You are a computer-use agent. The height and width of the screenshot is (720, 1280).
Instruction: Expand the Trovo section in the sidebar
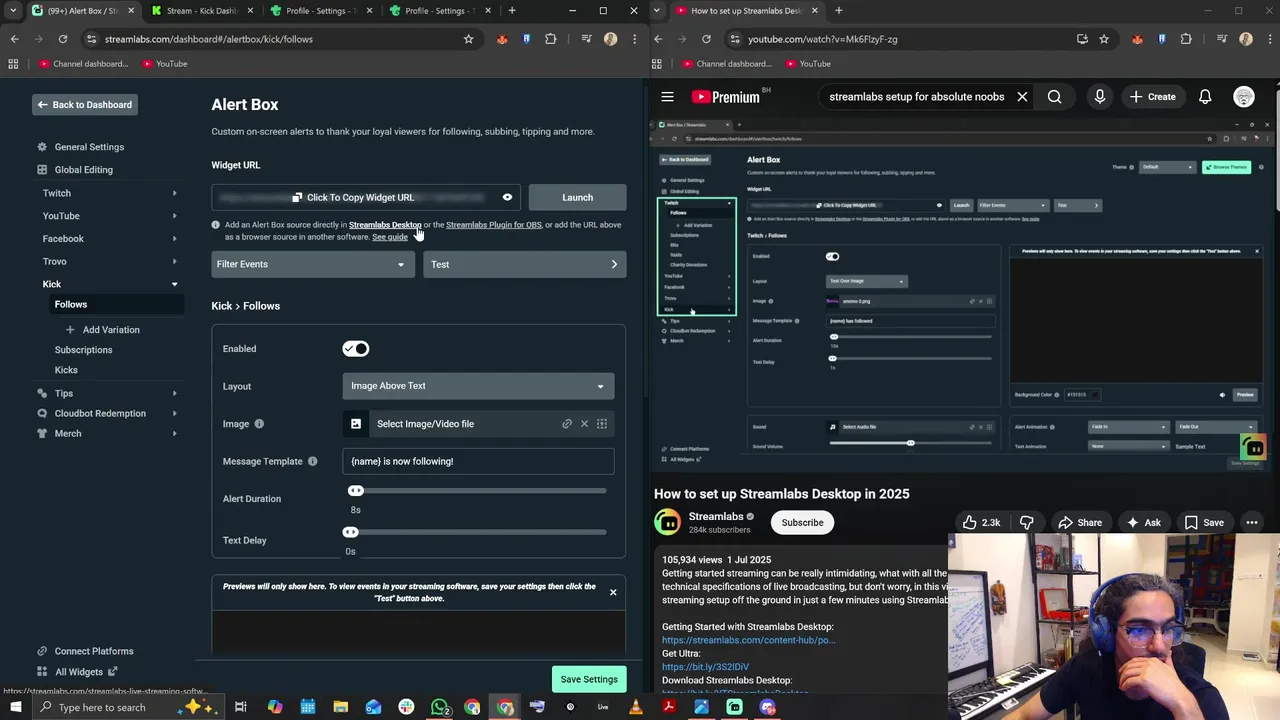(174, 262)
